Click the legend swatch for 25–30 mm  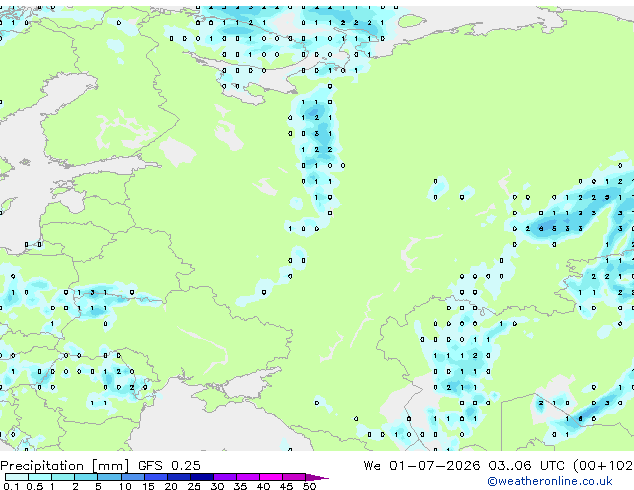[x=202, y=477]
